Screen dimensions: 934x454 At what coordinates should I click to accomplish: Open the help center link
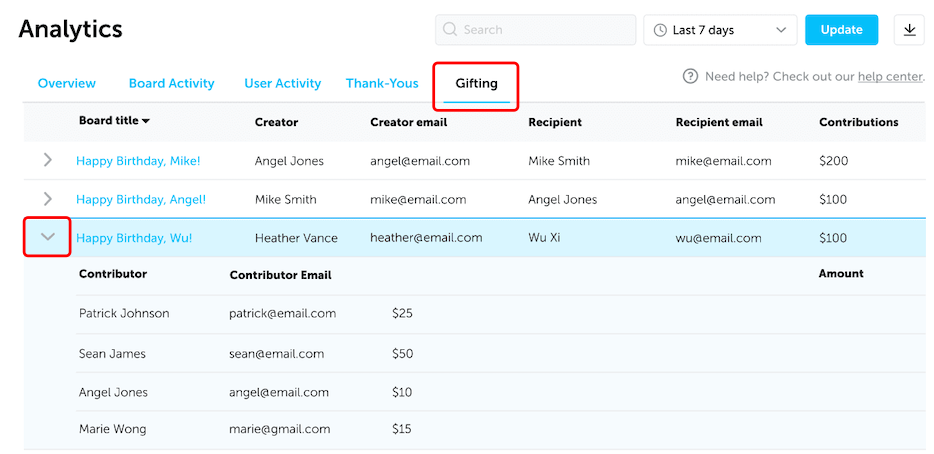890,76
